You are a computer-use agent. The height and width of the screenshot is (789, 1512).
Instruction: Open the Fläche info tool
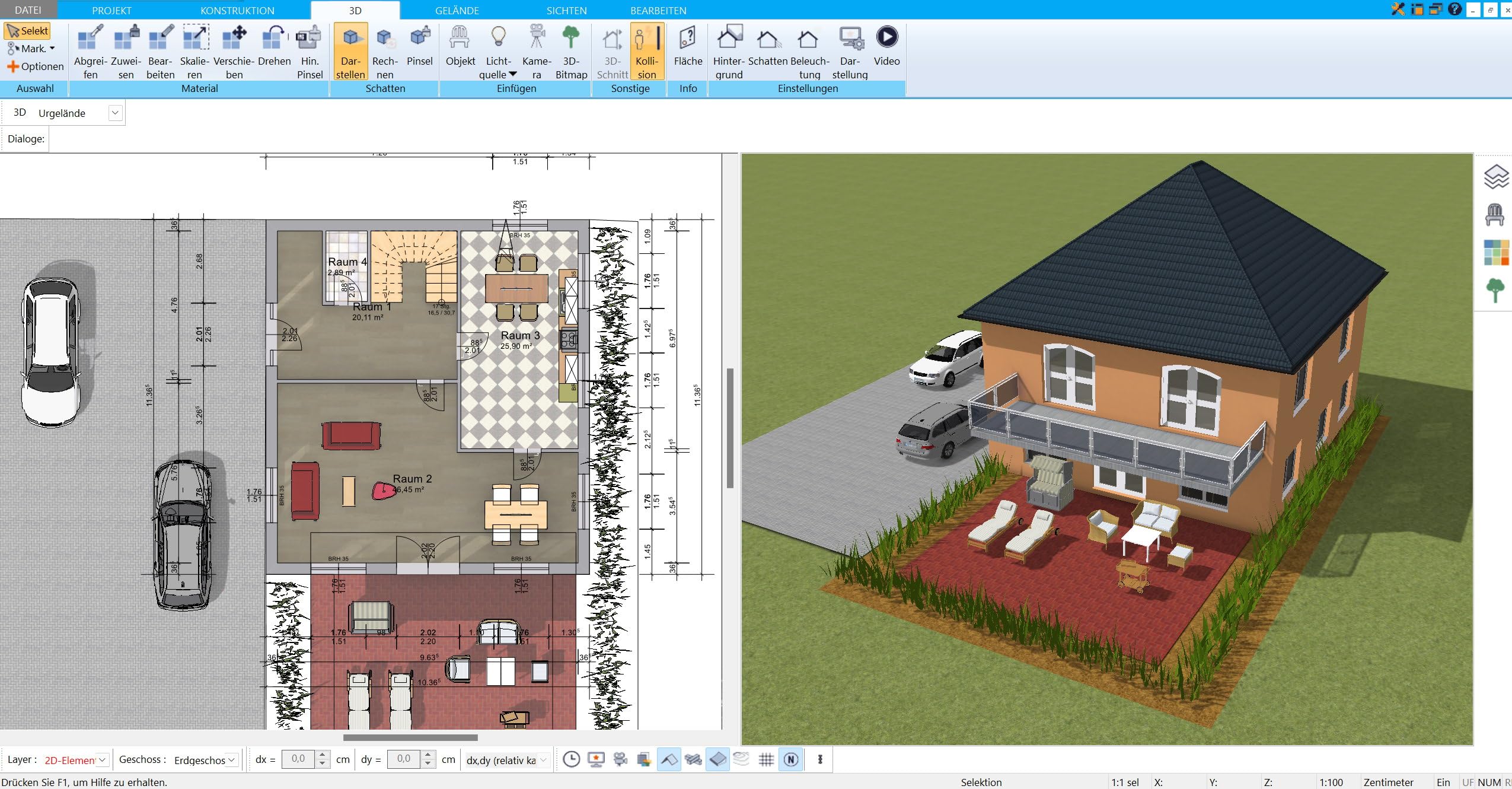pyautogui.click(x=688, y=46)
